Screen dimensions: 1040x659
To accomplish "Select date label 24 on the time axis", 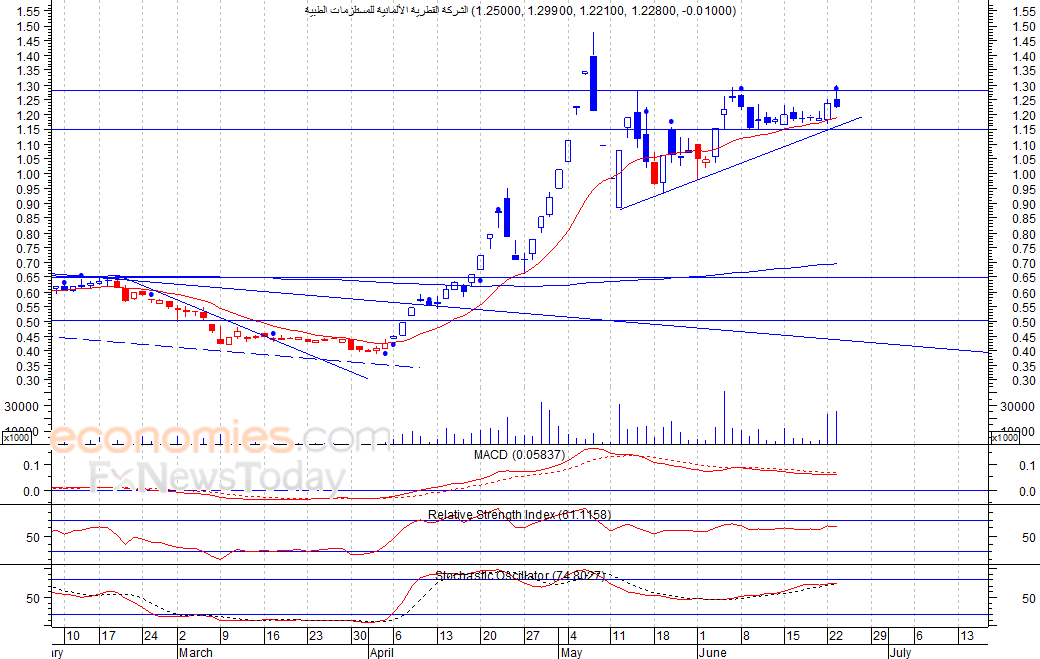I will tap(151, 636).
